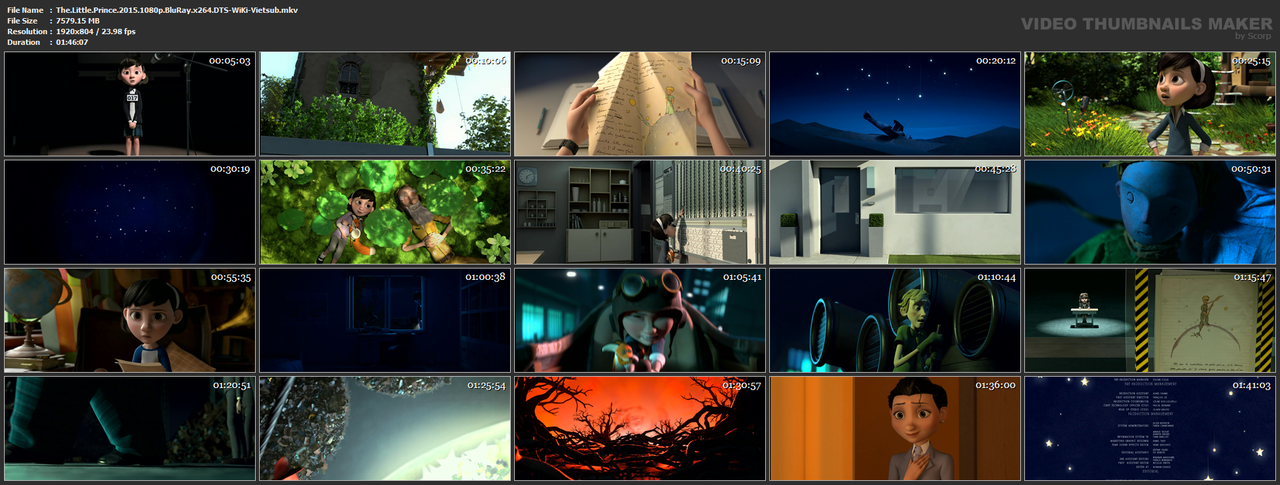Select the 00:55:35 thumbnail of girl reading papers
The image size is (1280, 485).
130,320
